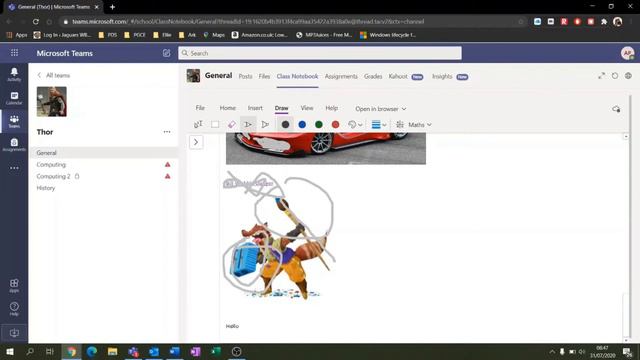
Task: Select the Computing channel
Action: (104, 164)
